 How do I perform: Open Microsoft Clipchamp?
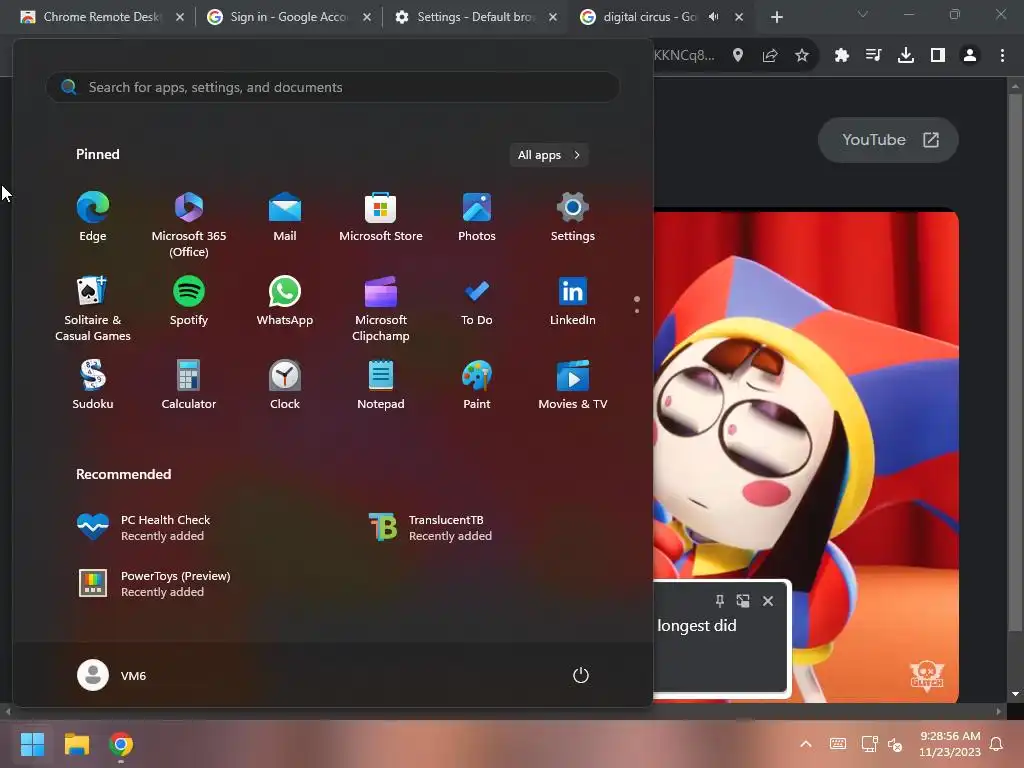pyautogui.click(x=381, y=308)
